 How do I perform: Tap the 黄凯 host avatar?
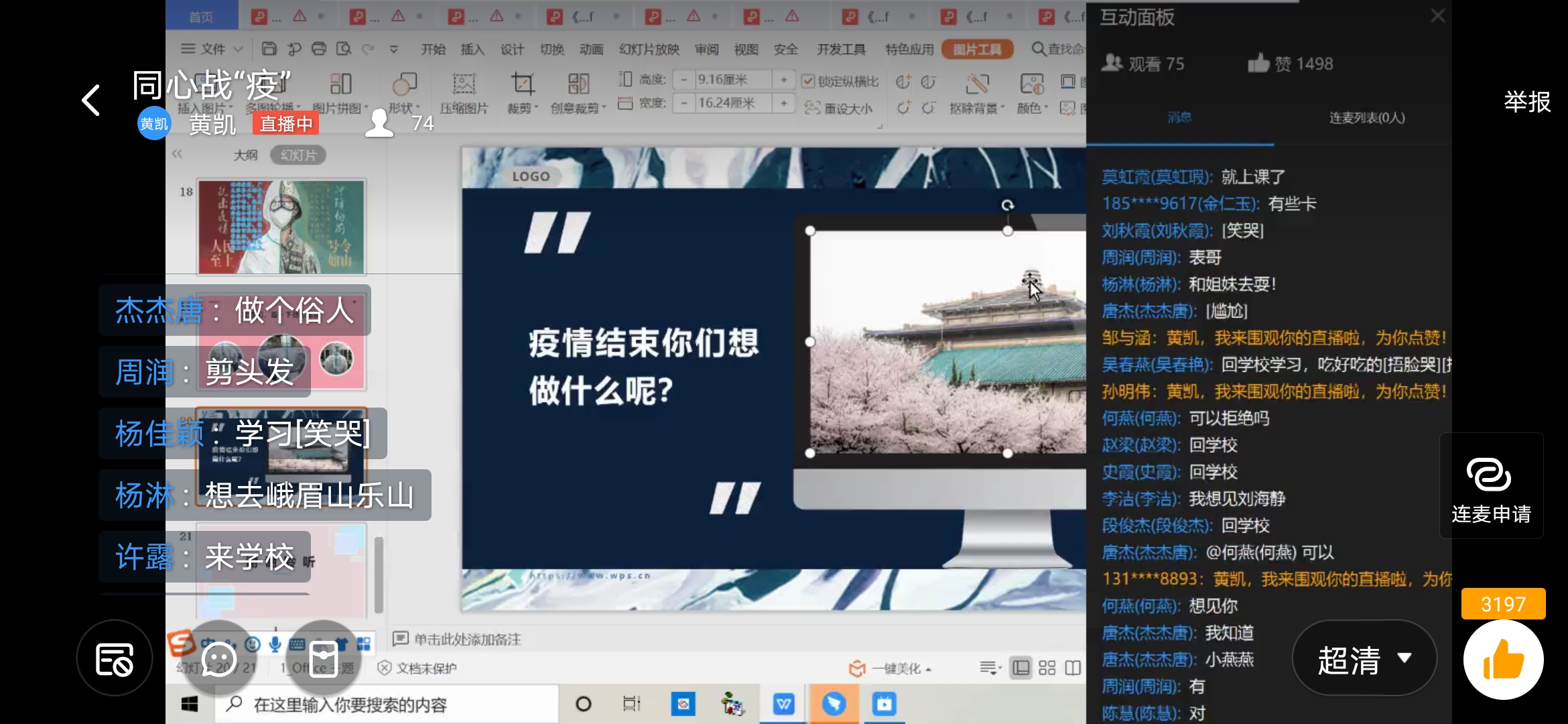point(154,123)
